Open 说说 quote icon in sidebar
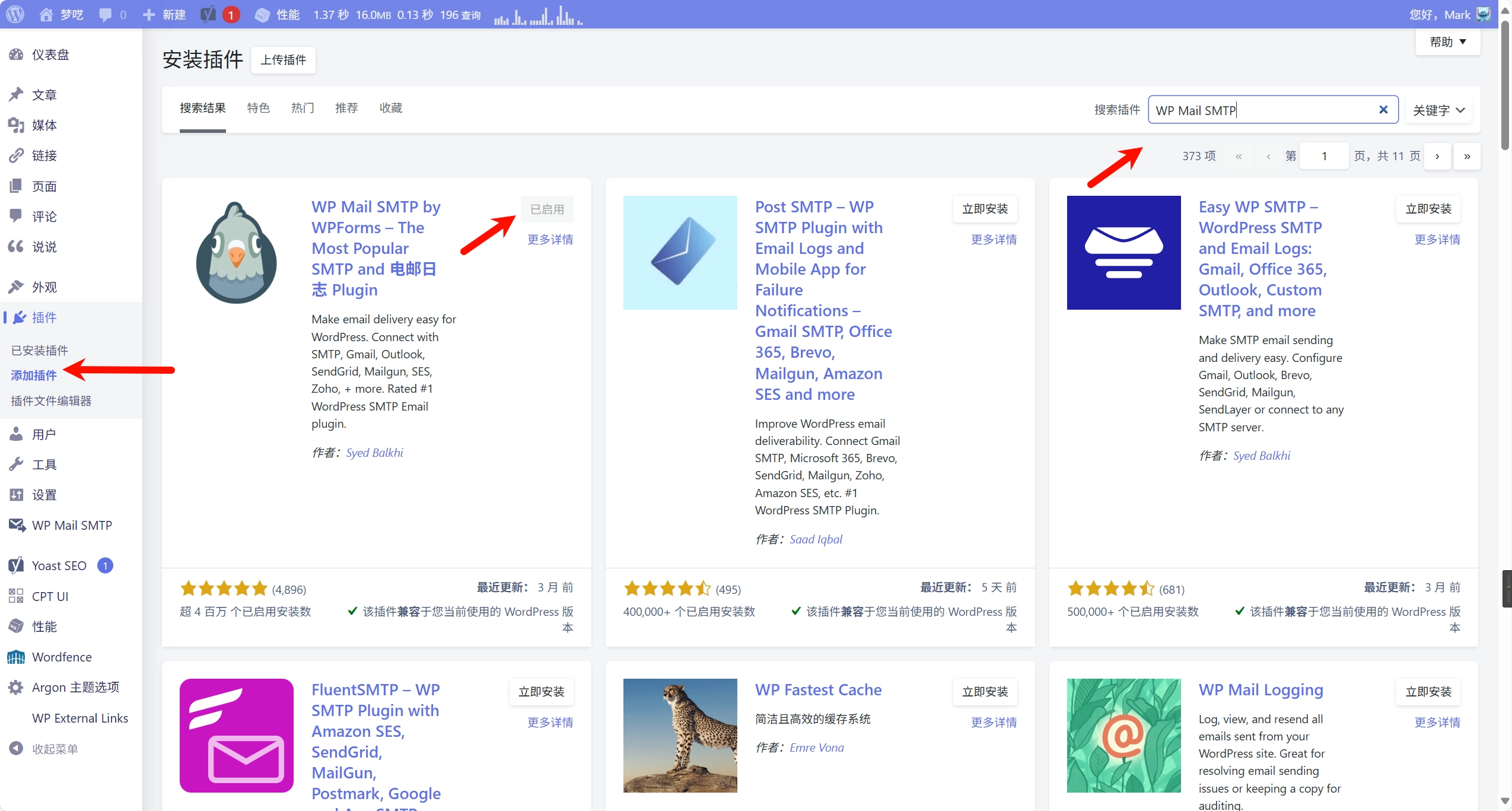 16,247
